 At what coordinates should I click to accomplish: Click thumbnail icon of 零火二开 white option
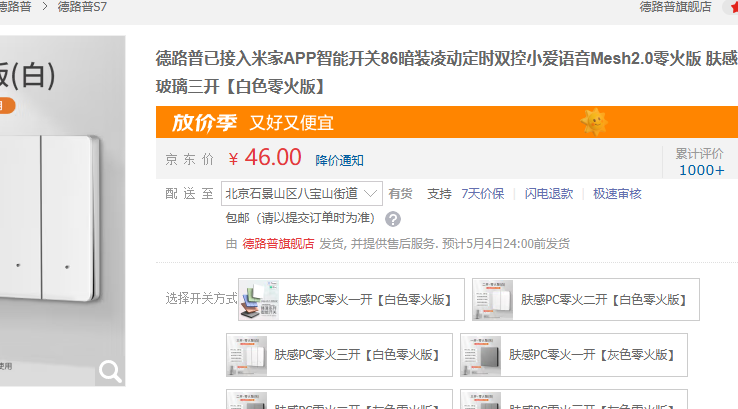click(493, 299)
